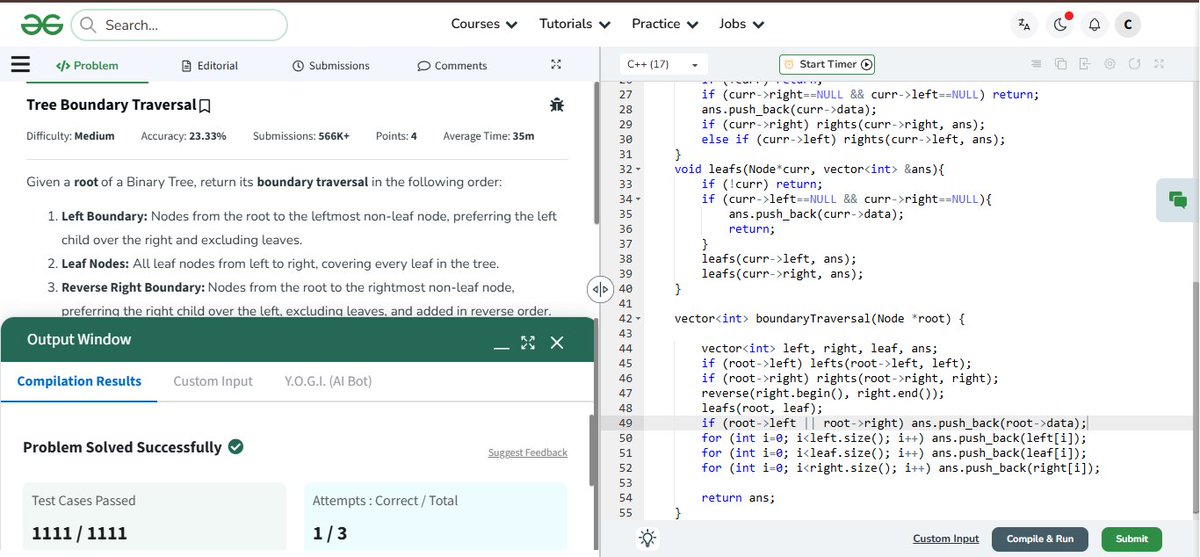This screenshot has height=557, width=1200.
Task: Collapse the code fold at line 32
Action: pos(638,170)
